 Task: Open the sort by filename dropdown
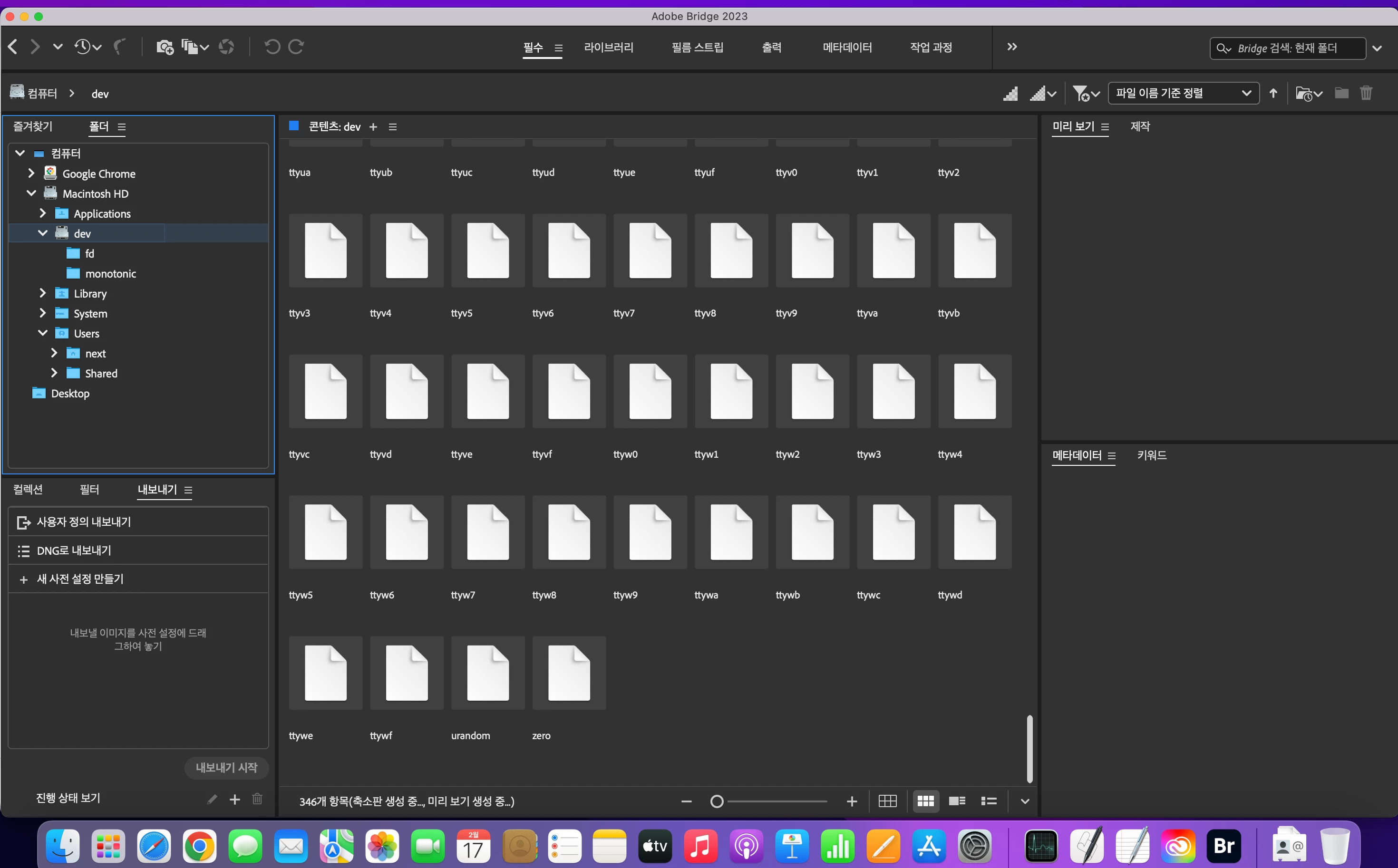click(1183, 93)
